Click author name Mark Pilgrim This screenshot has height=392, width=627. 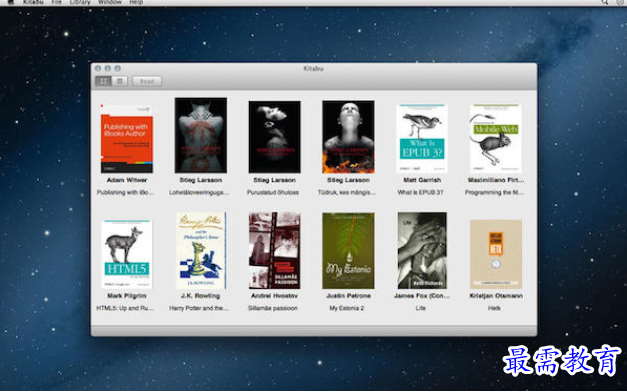pos(127,296)
